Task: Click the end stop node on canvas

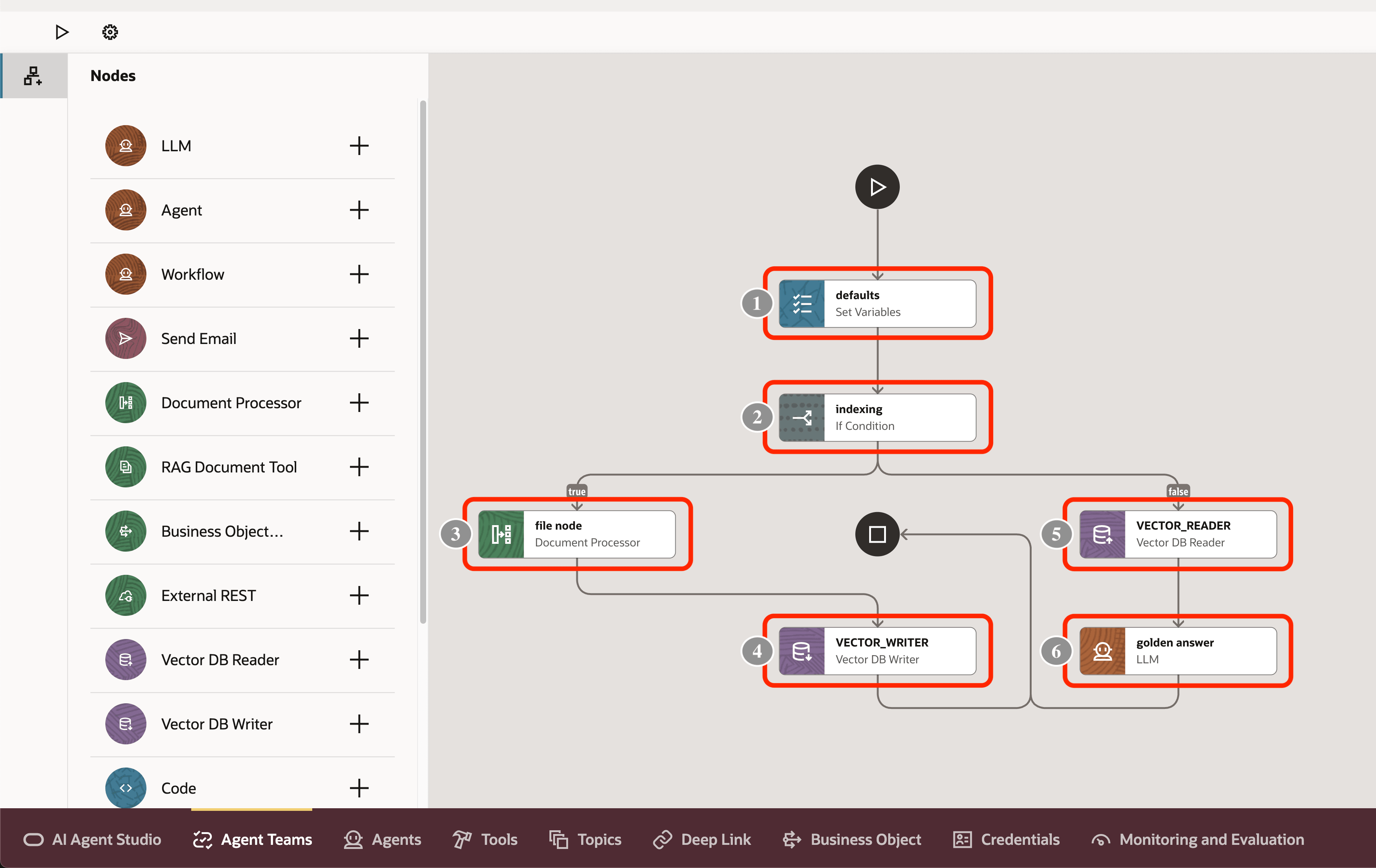Action: pos(877,534)
